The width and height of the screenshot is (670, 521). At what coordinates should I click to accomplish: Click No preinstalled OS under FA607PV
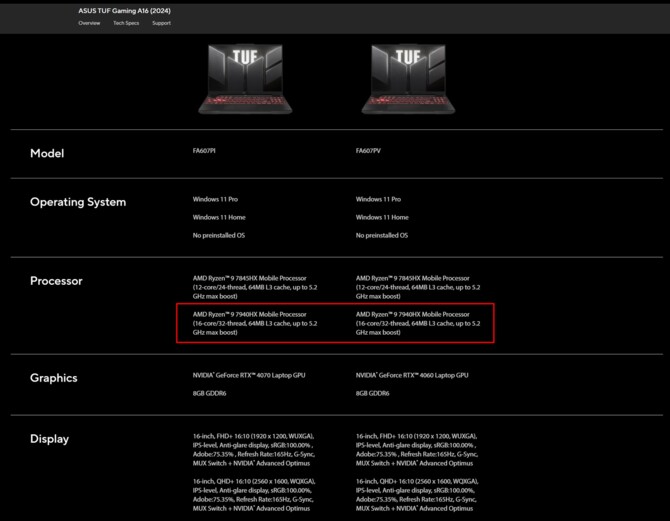[382, 235]
